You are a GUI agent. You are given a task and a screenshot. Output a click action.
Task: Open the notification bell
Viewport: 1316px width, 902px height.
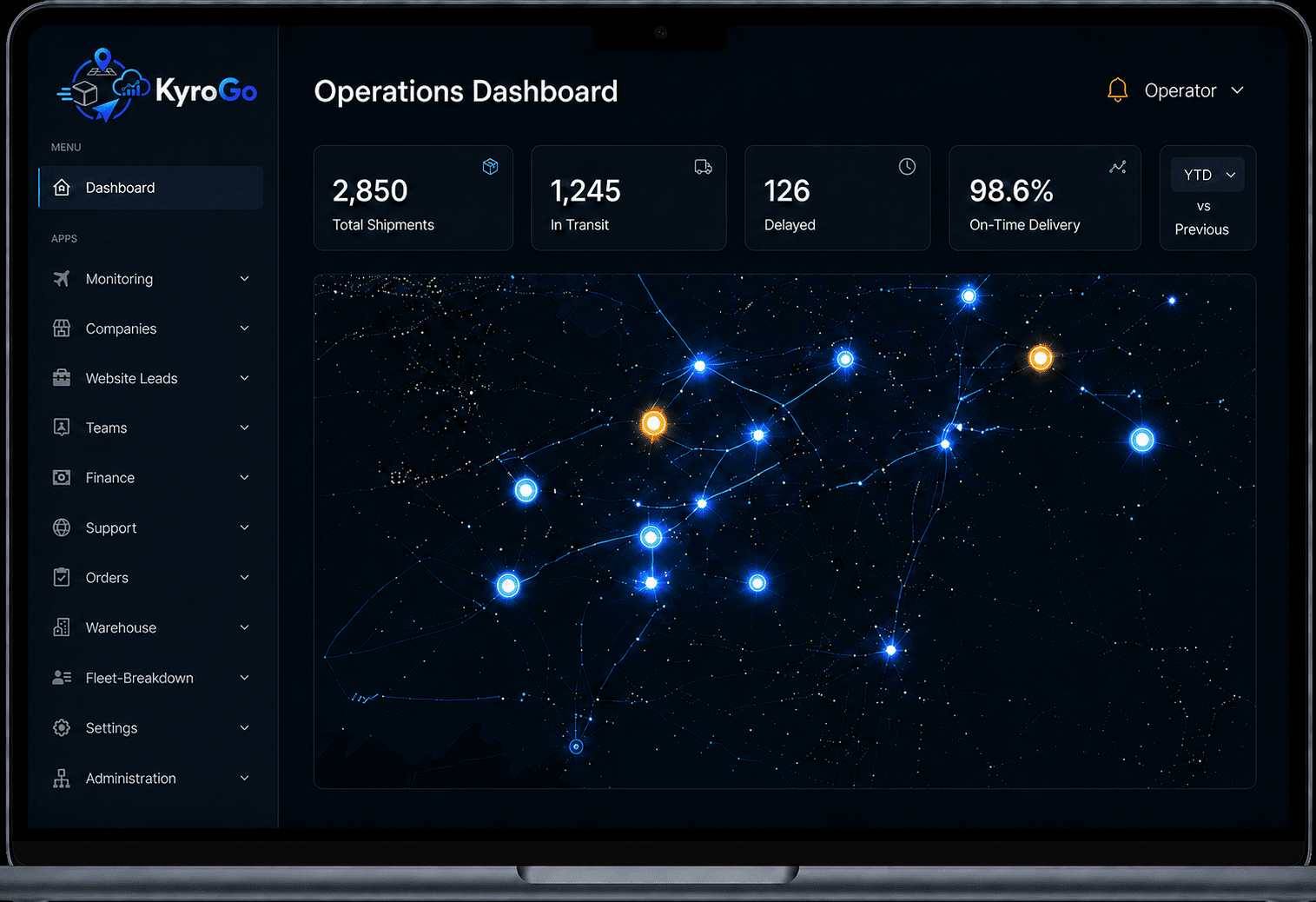click(1117, 90)
